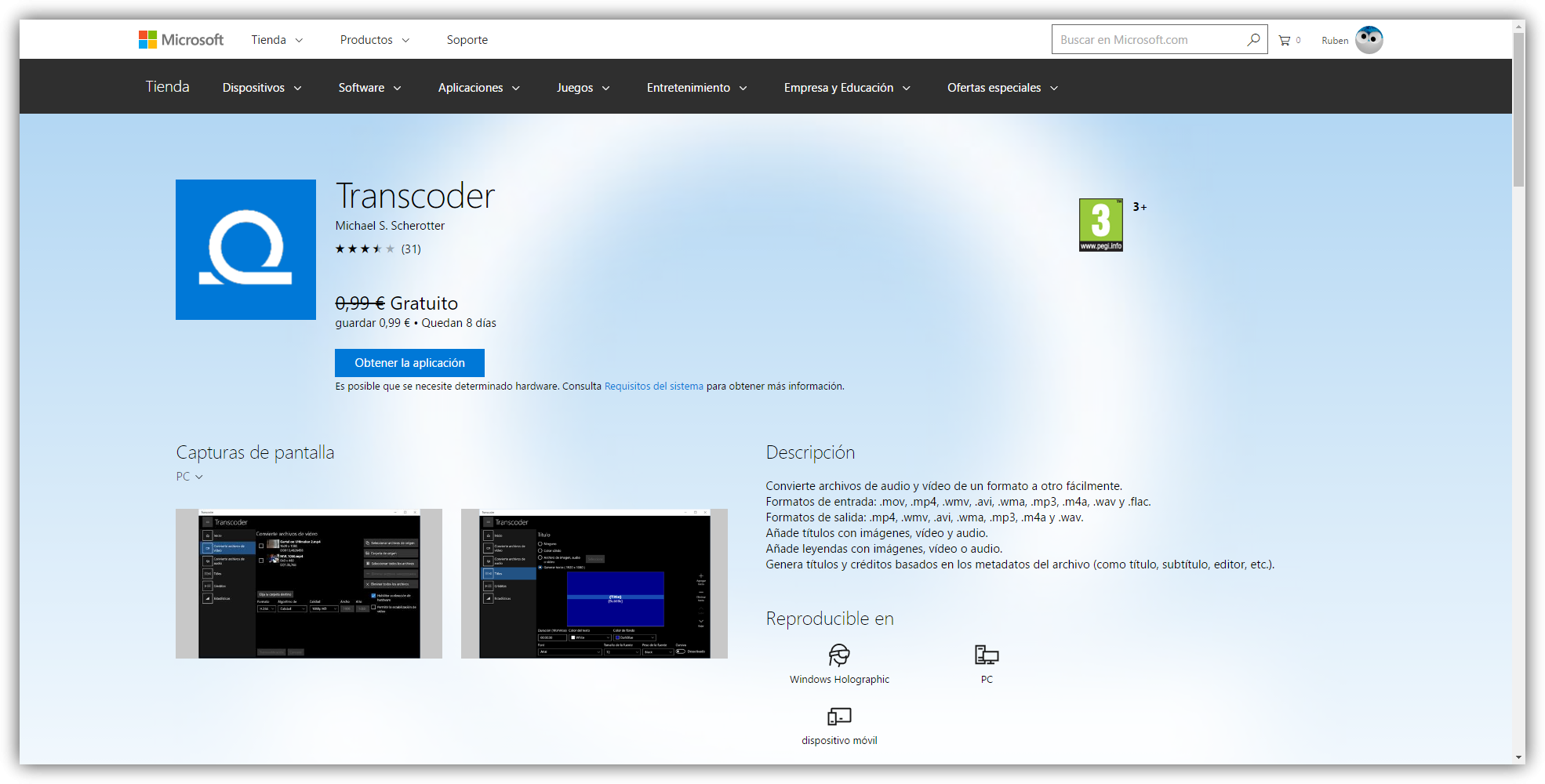
Task: Click the dispositivo móvil icon
Action: [x=839, y=716]
